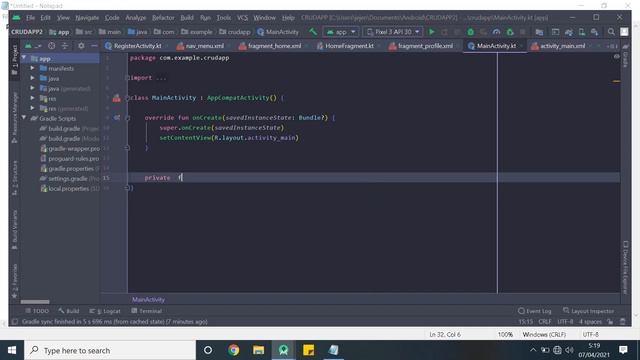This screenshot has height=360, width=640.
Task: Switch to RegisterActivity.kt tab
Action: click(133, 46)
